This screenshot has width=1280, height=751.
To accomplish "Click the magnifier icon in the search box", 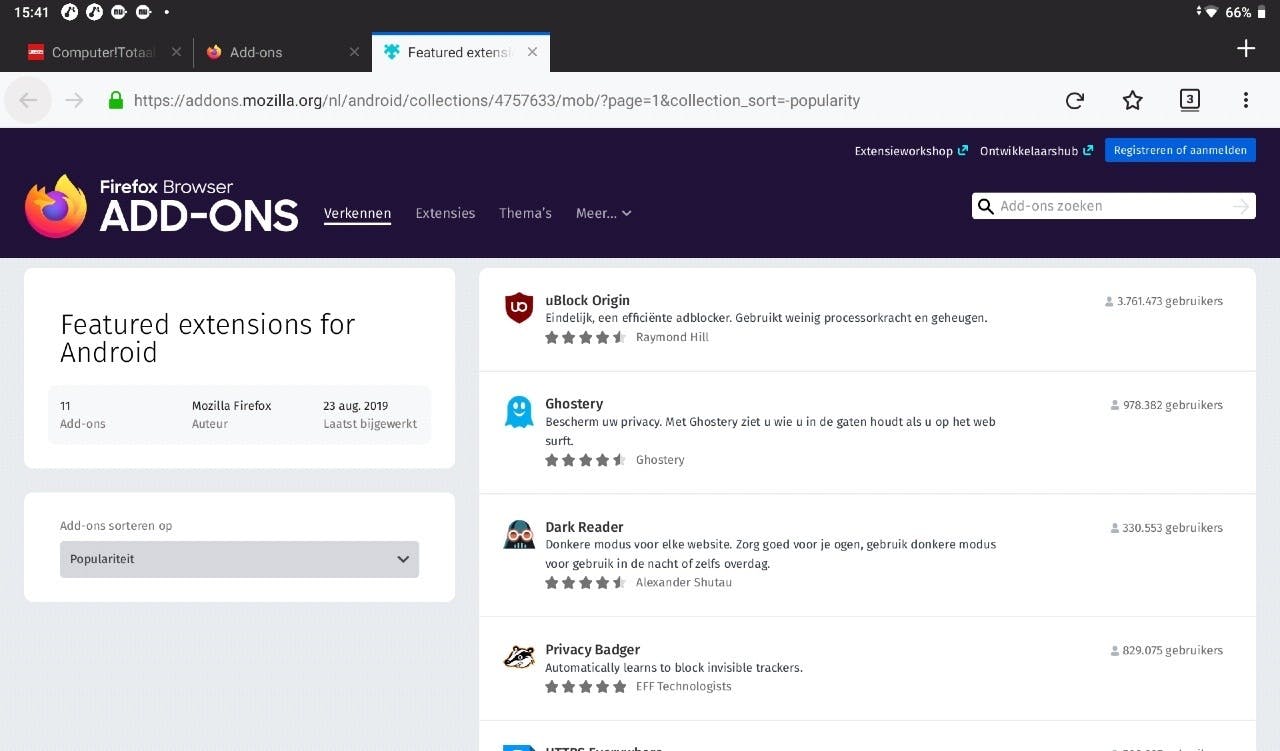I will point(986,206).
